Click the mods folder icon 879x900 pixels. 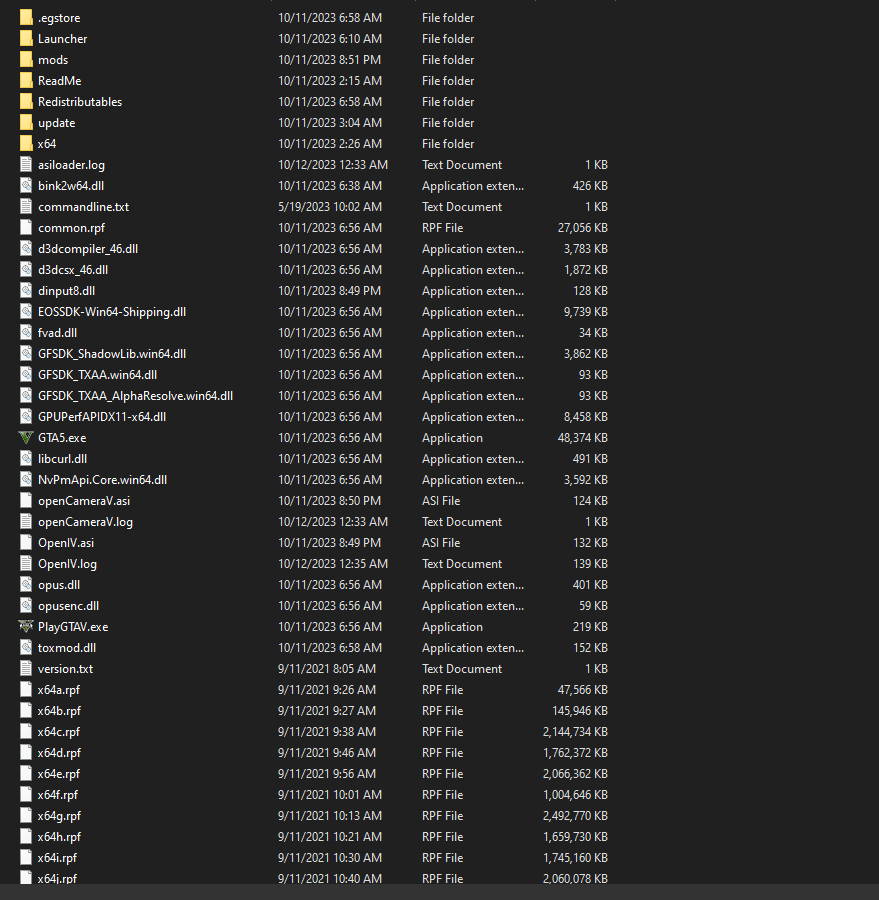pos(26,60)
